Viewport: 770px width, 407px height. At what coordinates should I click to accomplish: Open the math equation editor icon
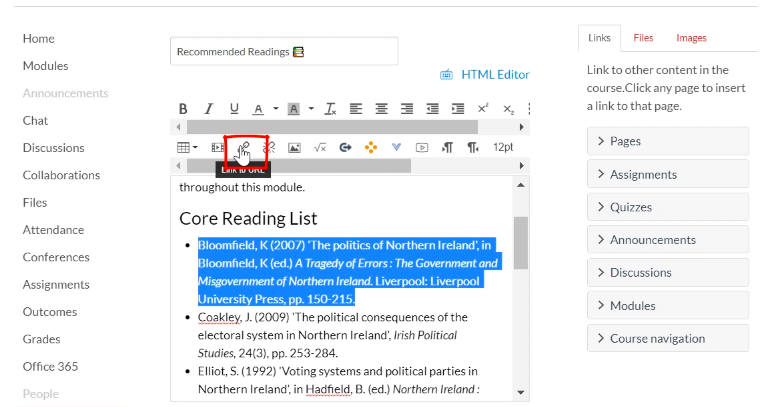coord(320,147)
